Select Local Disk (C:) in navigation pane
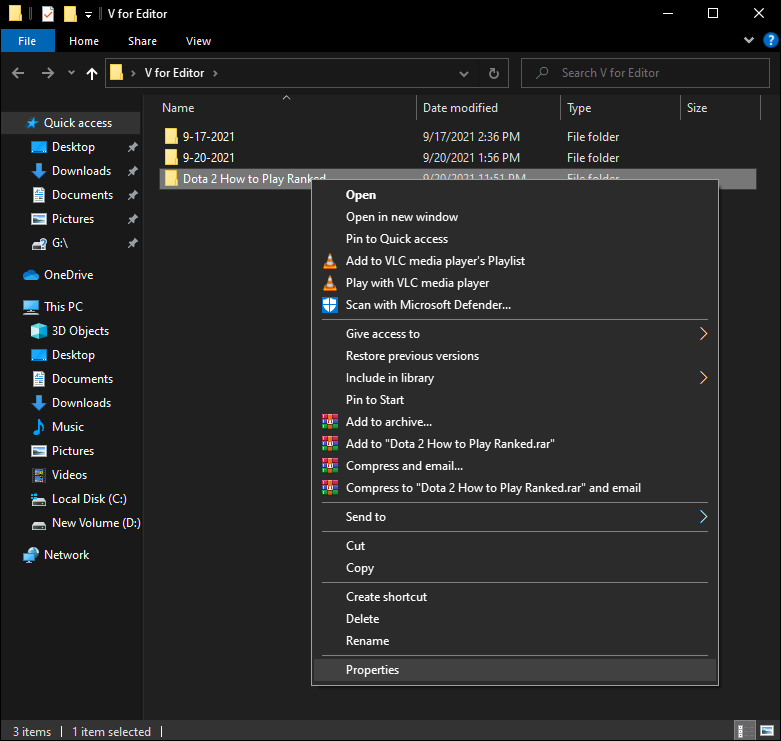This screenshot has height=741, width=781. click(89, 499)
